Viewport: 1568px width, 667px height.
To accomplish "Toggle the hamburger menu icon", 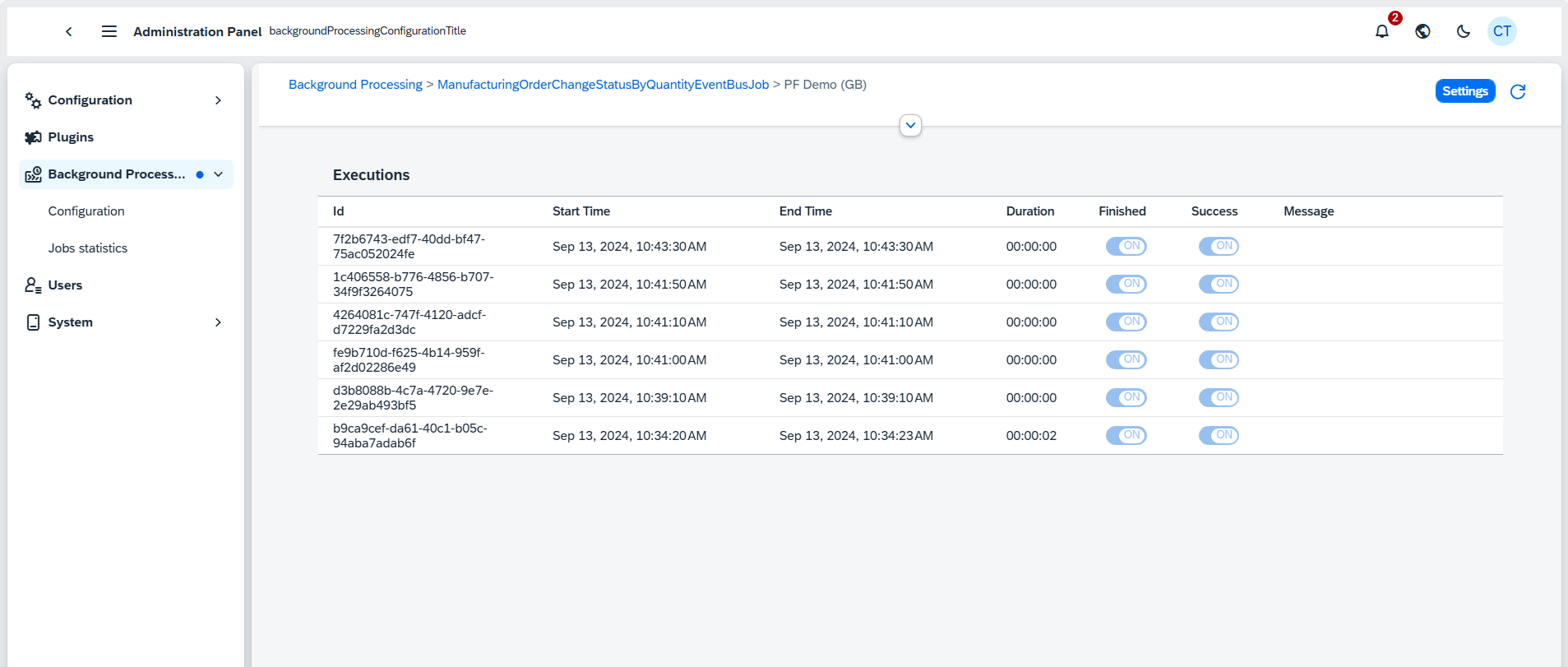I will tap(109, 31).
